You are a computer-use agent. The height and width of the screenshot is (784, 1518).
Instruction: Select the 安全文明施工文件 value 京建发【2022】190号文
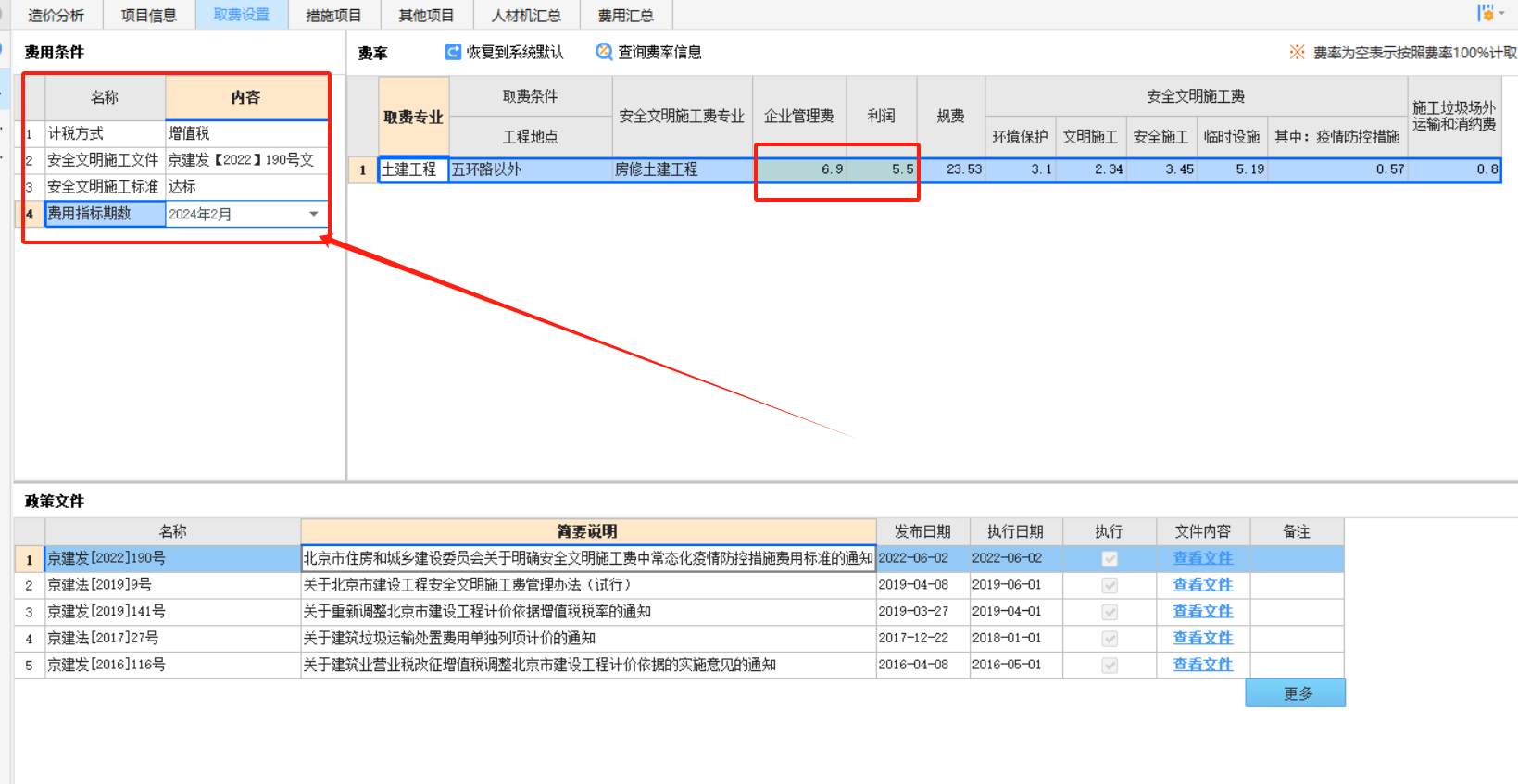coord(246,160)
